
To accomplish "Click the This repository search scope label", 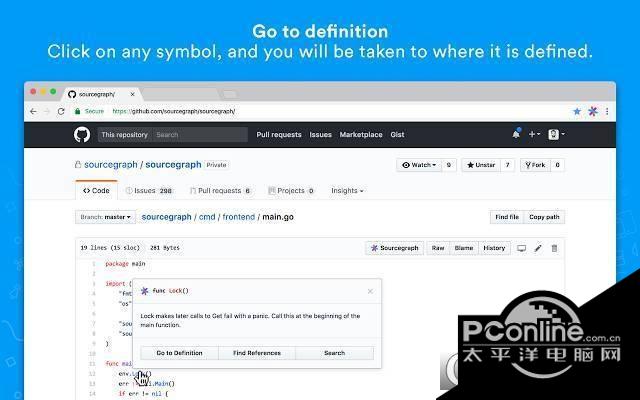I will click(124, 135).
